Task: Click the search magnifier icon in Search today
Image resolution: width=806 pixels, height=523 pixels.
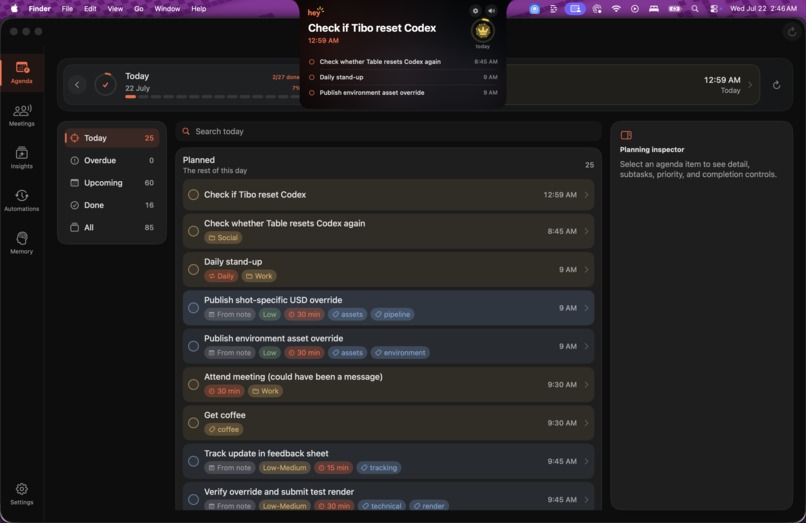Action: (186, 131)
